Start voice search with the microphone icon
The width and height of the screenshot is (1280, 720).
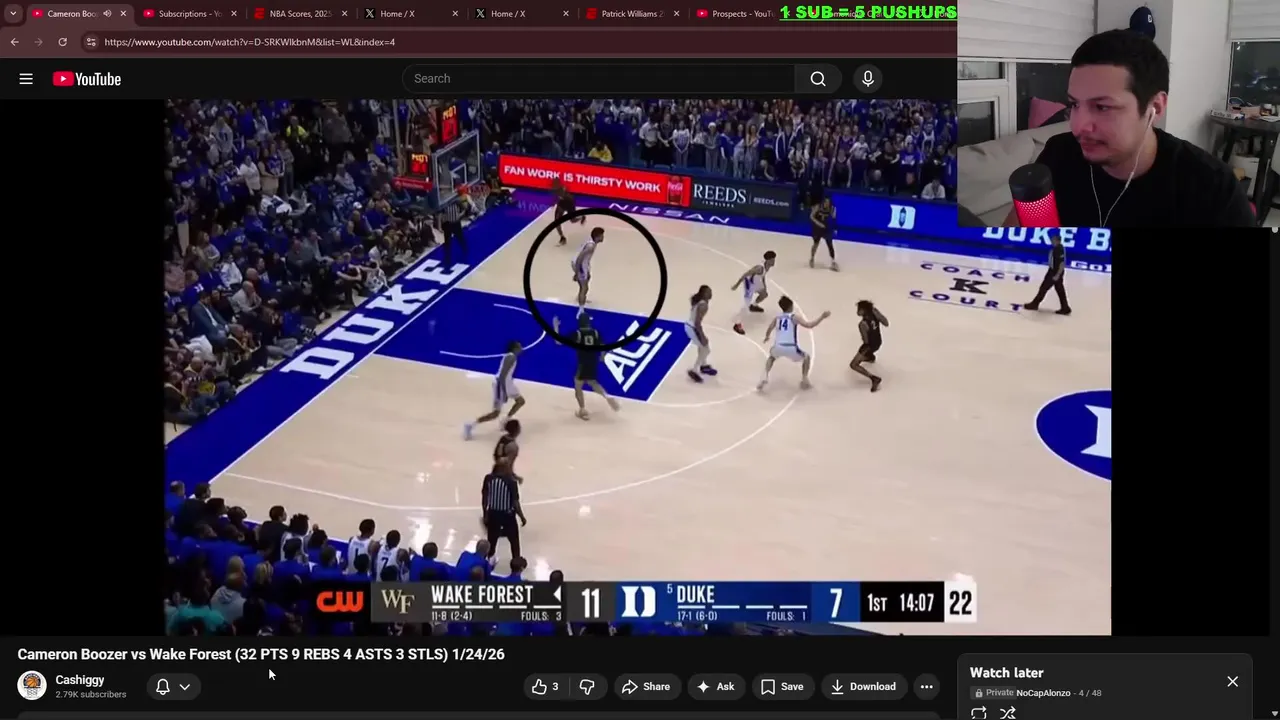pyautogui.click(x=868, y=79)
